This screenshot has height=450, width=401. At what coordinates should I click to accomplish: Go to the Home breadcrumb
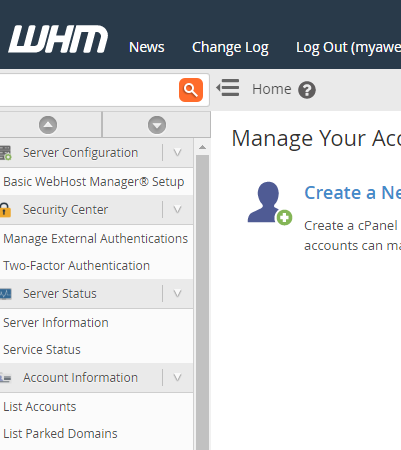271,89
